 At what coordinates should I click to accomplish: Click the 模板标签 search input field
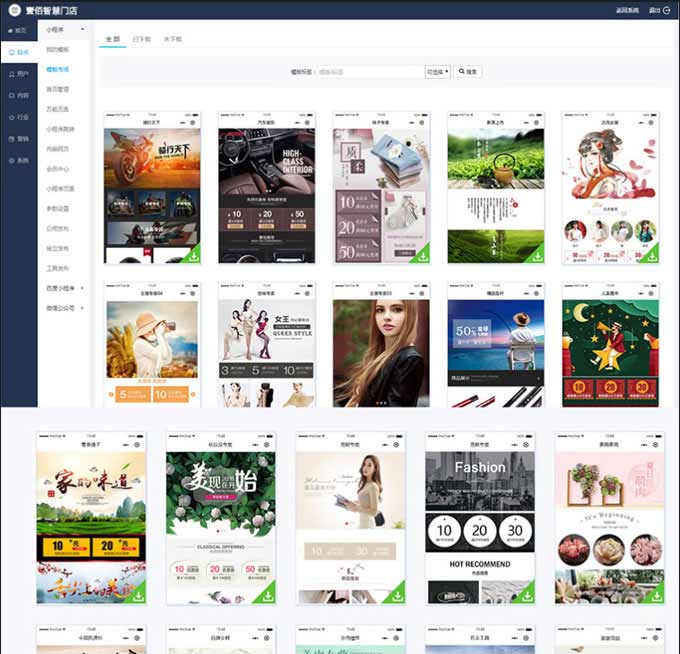pos(368,72)
